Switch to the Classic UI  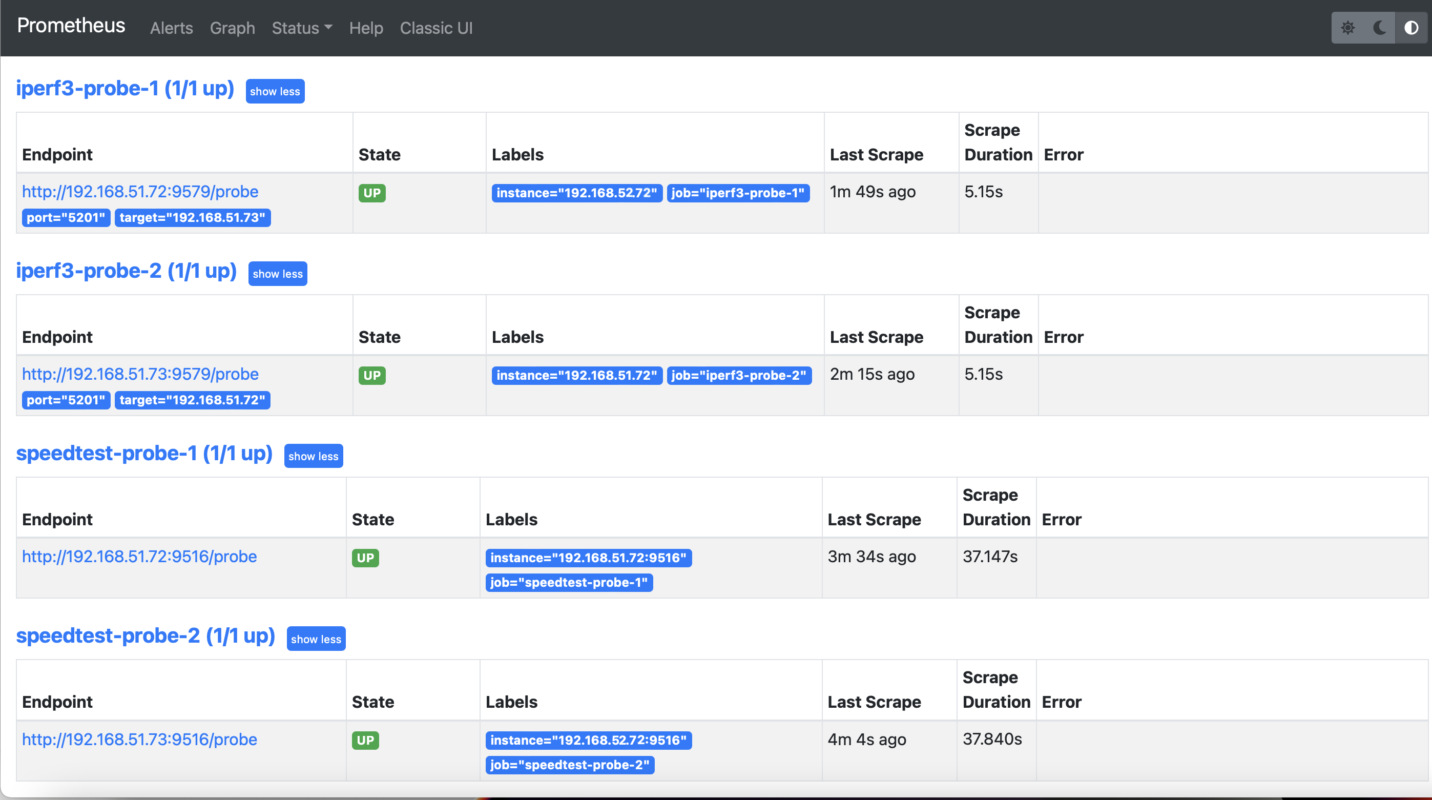(x=436, y=28)
